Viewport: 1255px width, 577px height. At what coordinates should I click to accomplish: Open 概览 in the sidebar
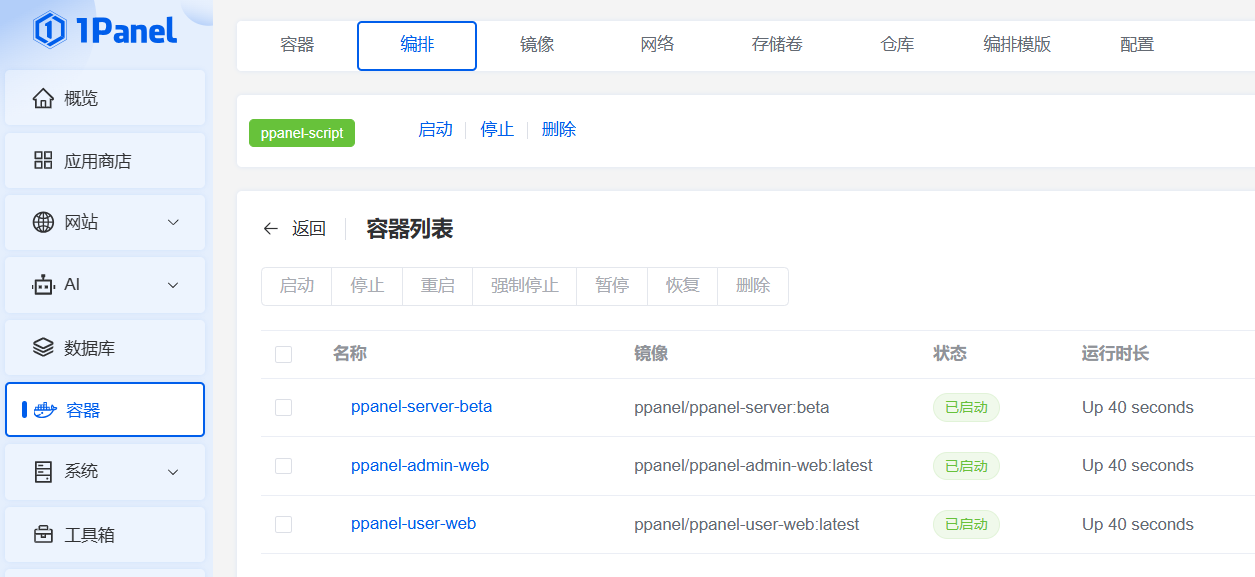click(x=105, y=98)
